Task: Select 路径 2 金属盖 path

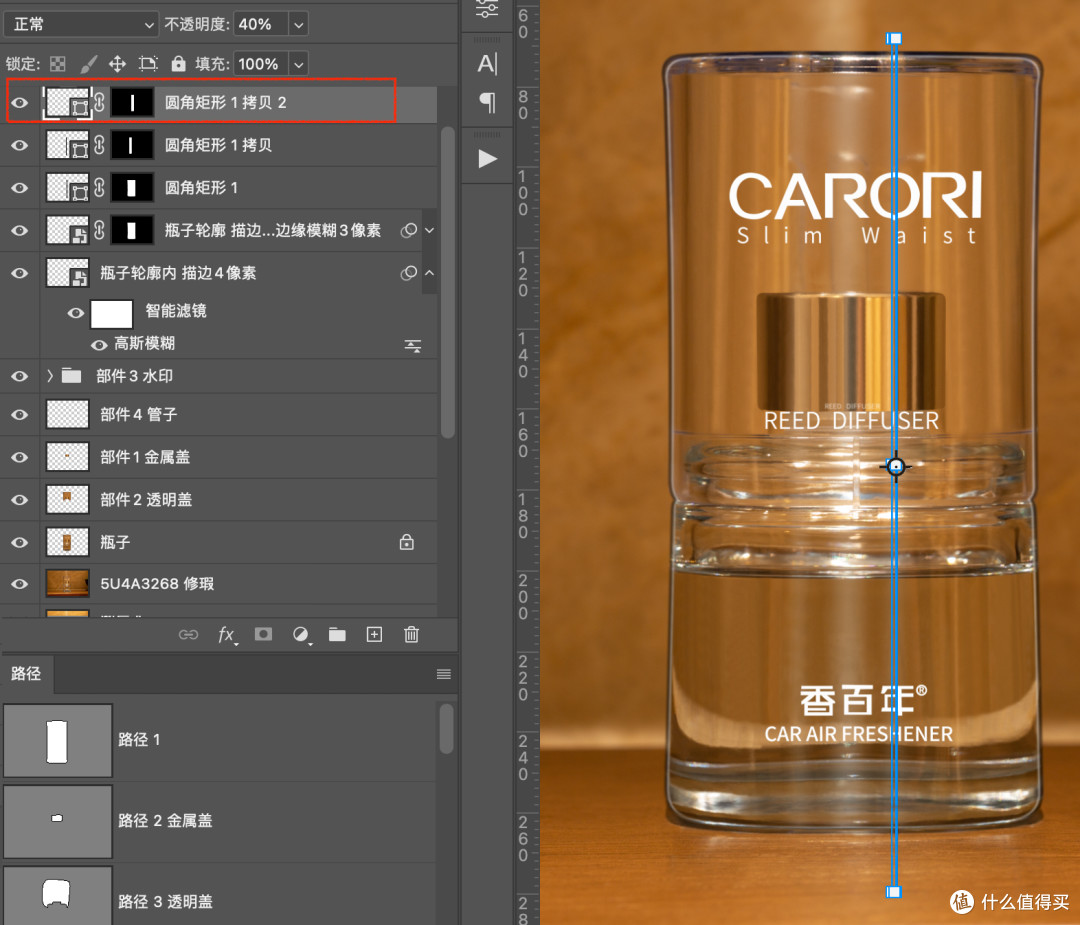Action: click(x=219, y=821)
